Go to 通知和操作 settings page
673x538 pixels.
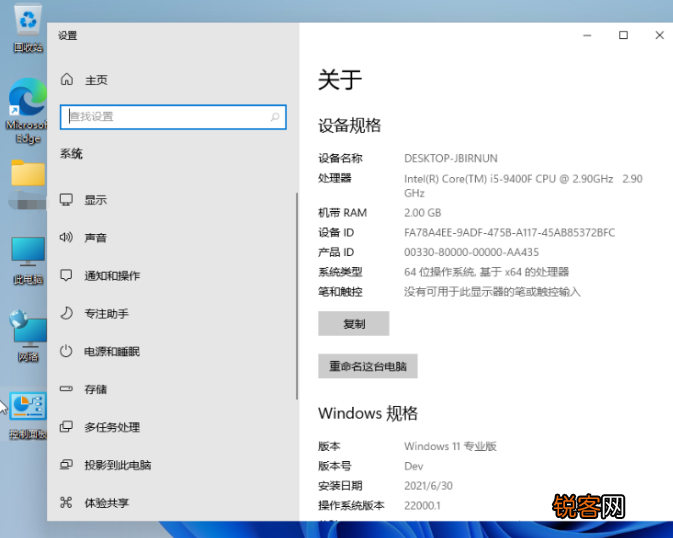pyautogui.click(x=112, y=276)
